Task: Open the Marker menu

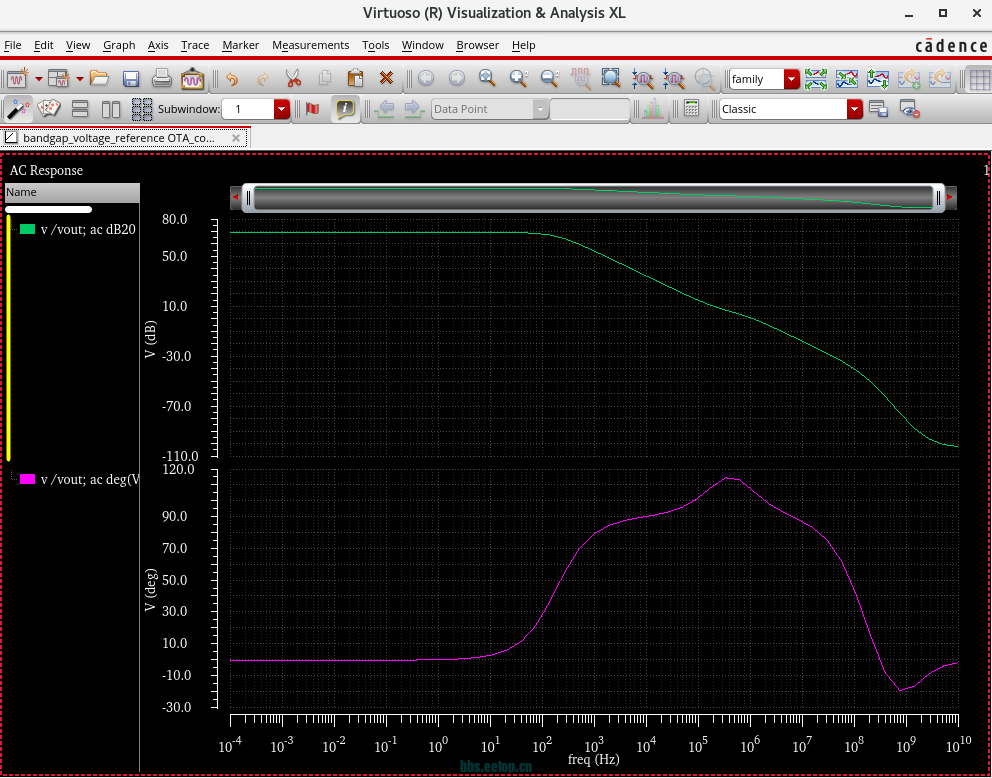Action: coord(240,45)
